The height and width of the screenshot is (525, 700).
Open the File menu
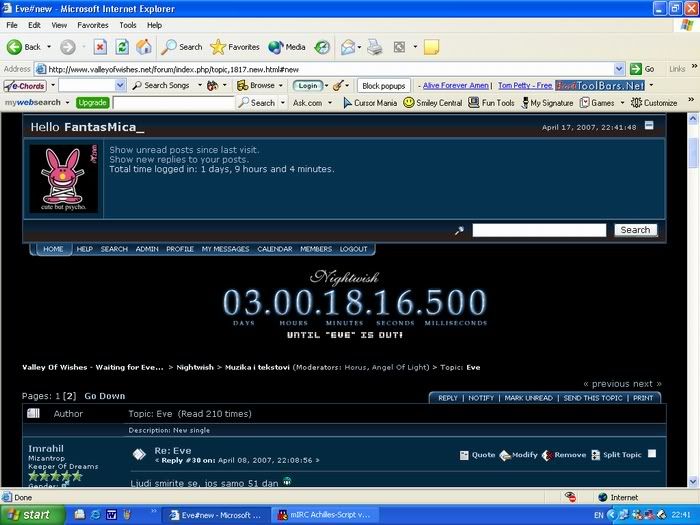[x=12, y=25]
